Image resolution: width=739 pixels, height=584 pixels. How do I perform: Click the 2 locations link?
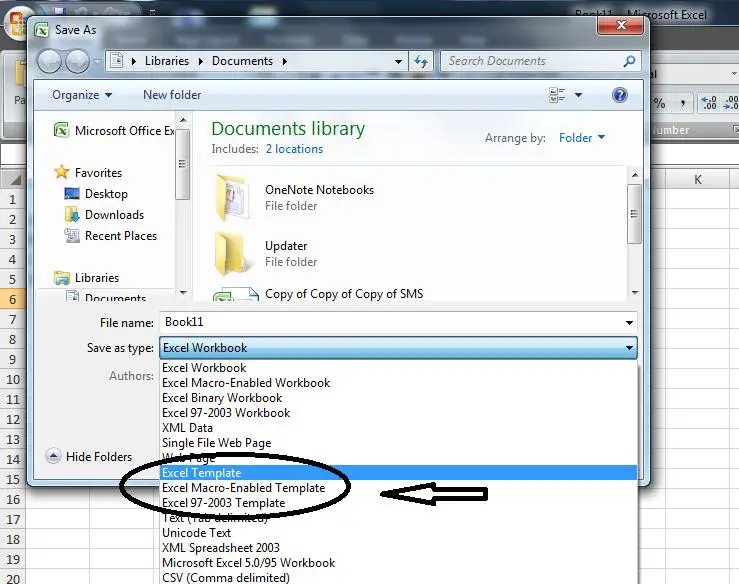pos(294,149)
